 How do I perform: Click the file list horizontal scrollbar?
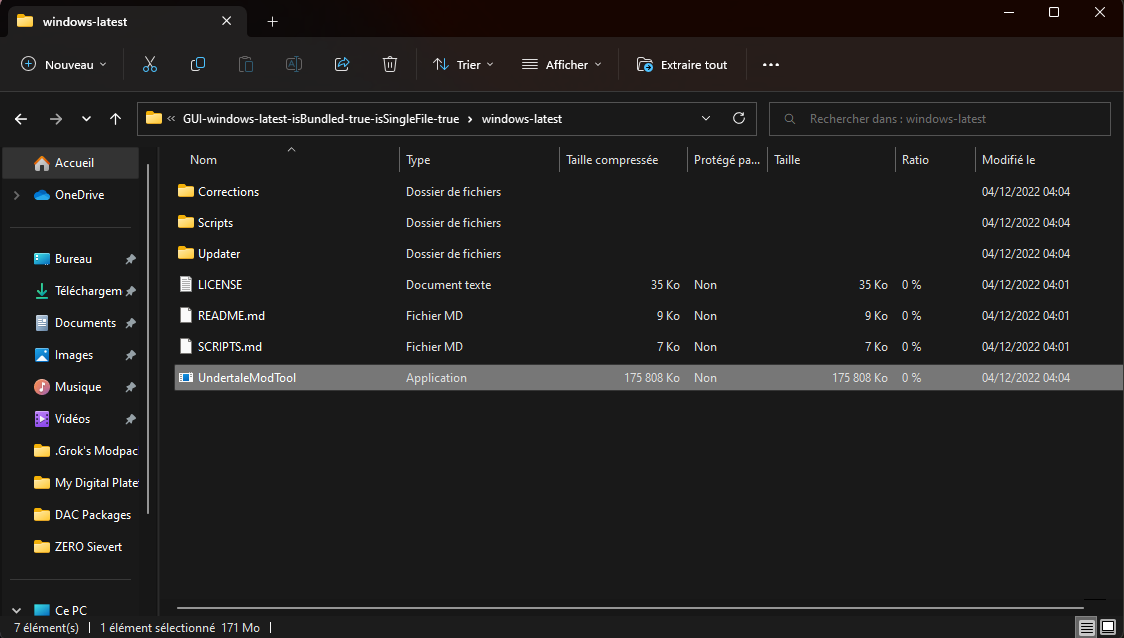[x=629, y=609]
